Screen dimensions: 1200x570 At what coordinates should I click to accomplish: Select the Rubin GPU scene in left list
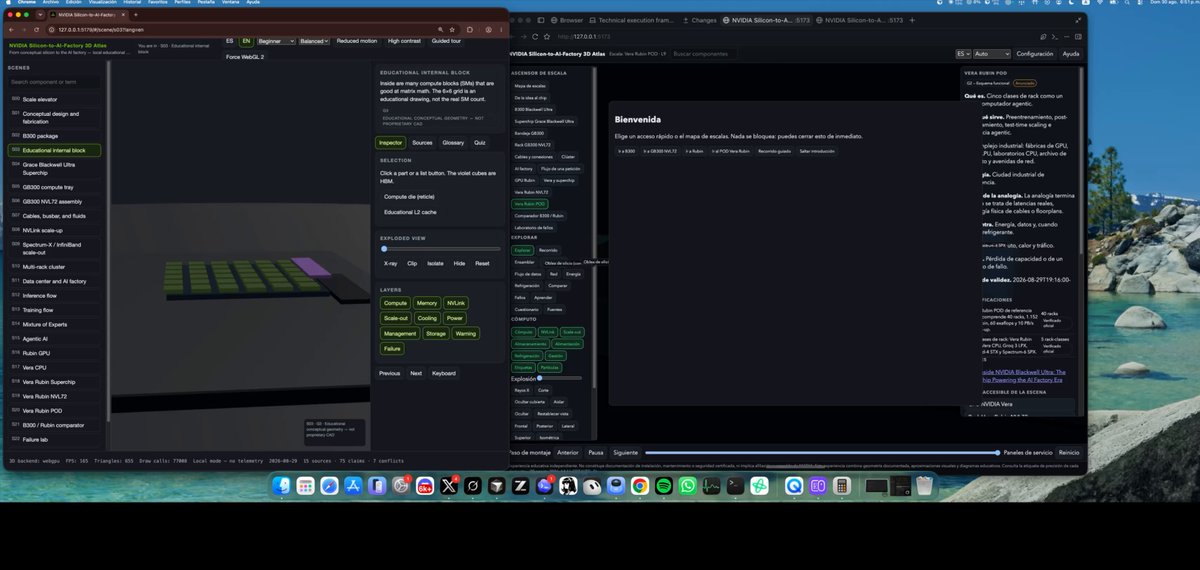point(52,353)
